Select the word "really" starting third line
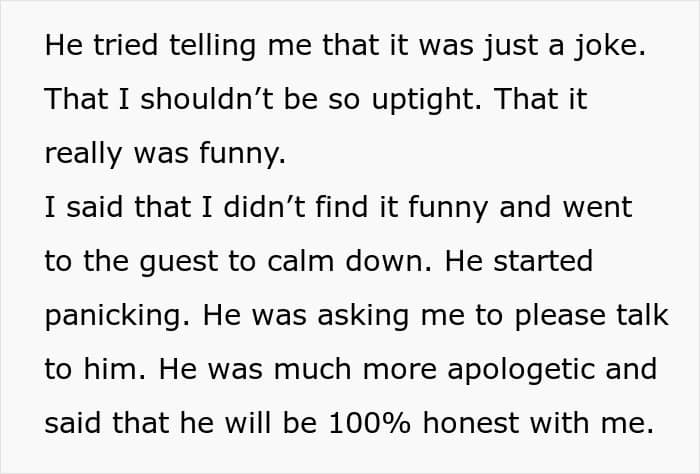The image size is (700, 474). [80, 155]
